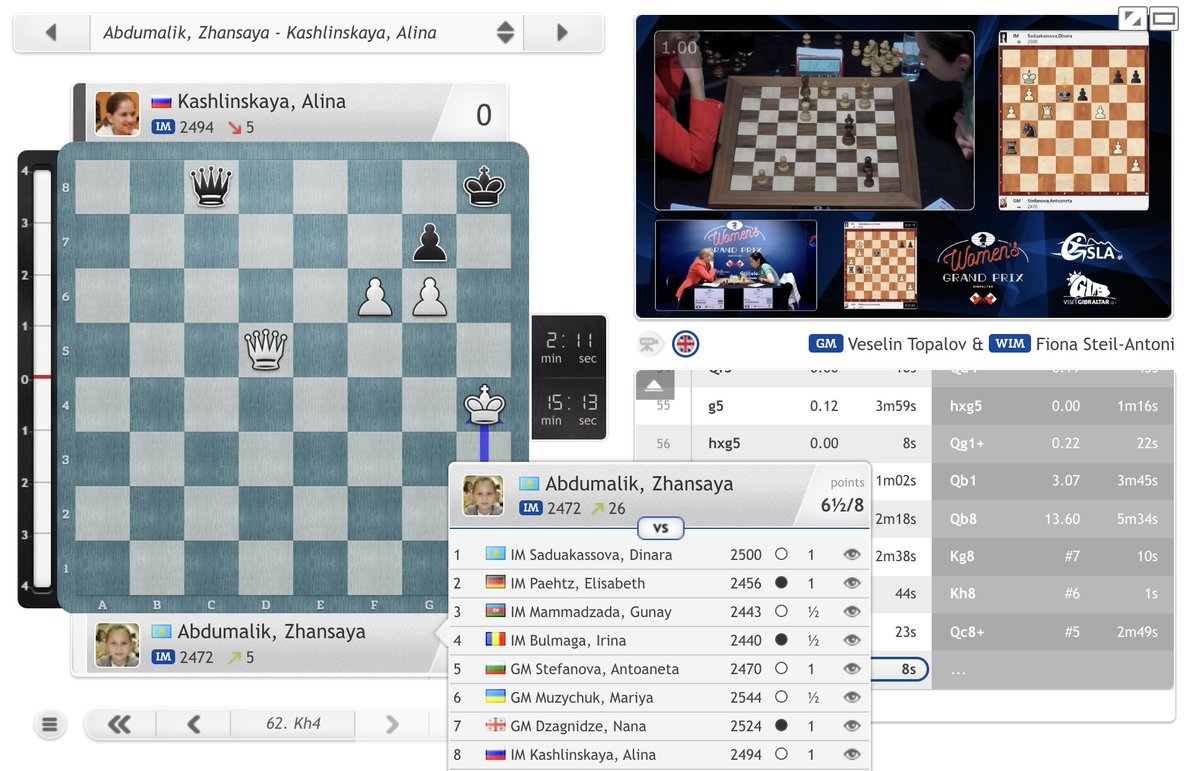1200x771 pixels.
Task: Open the Abdumalik - Kashlinskaya game selector dropdown
Action: point(306,33)
